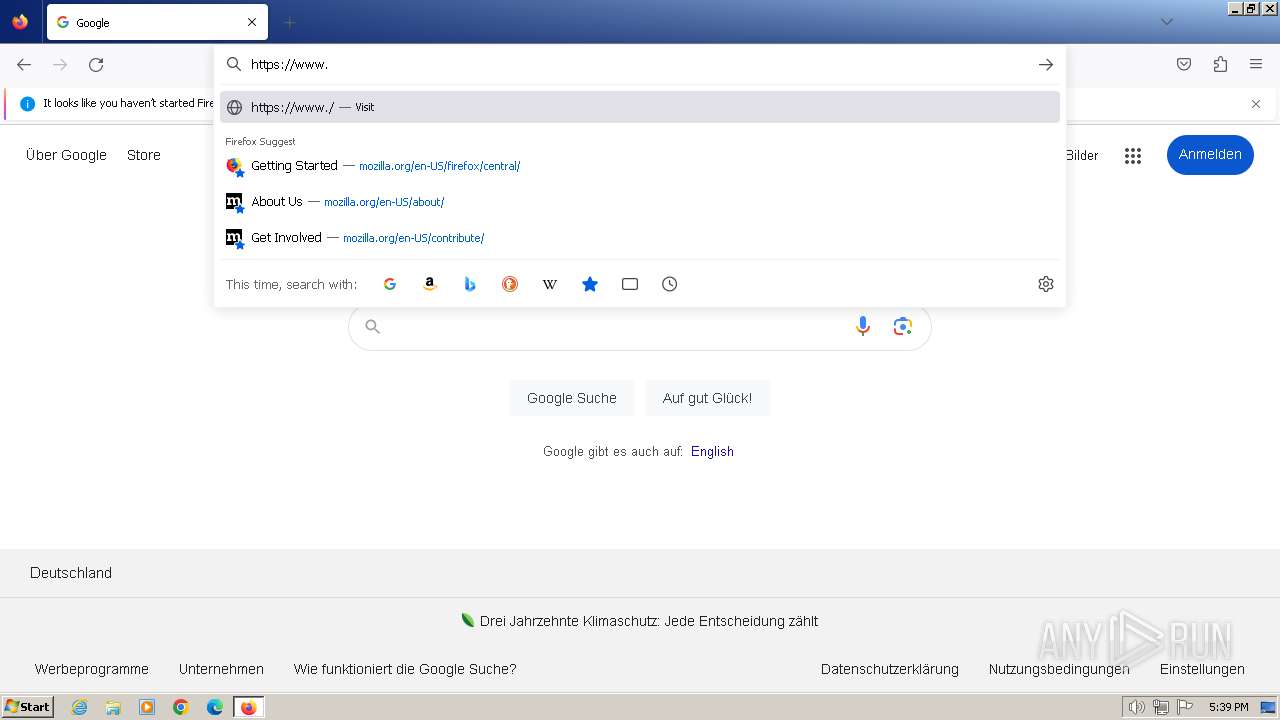Image resolution: width=1280 pixels, height=720 pixels.
Task: Open Werbeprogramme footer link
Action: click(x=92, y=669)
